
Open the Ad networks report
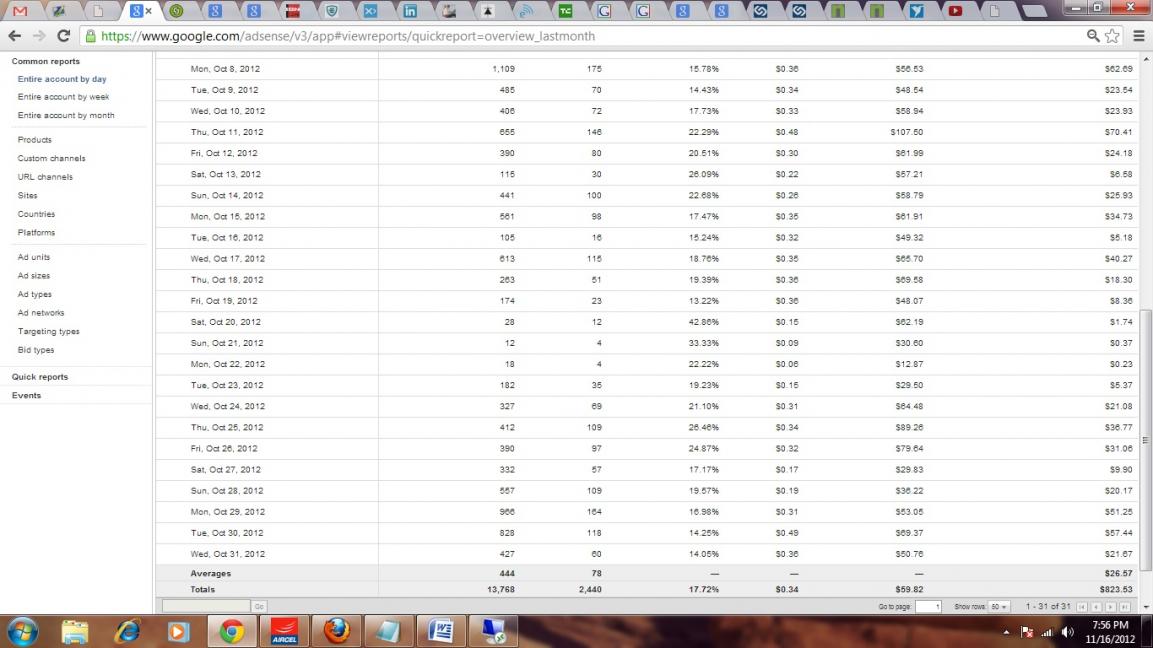coord(41,313)
